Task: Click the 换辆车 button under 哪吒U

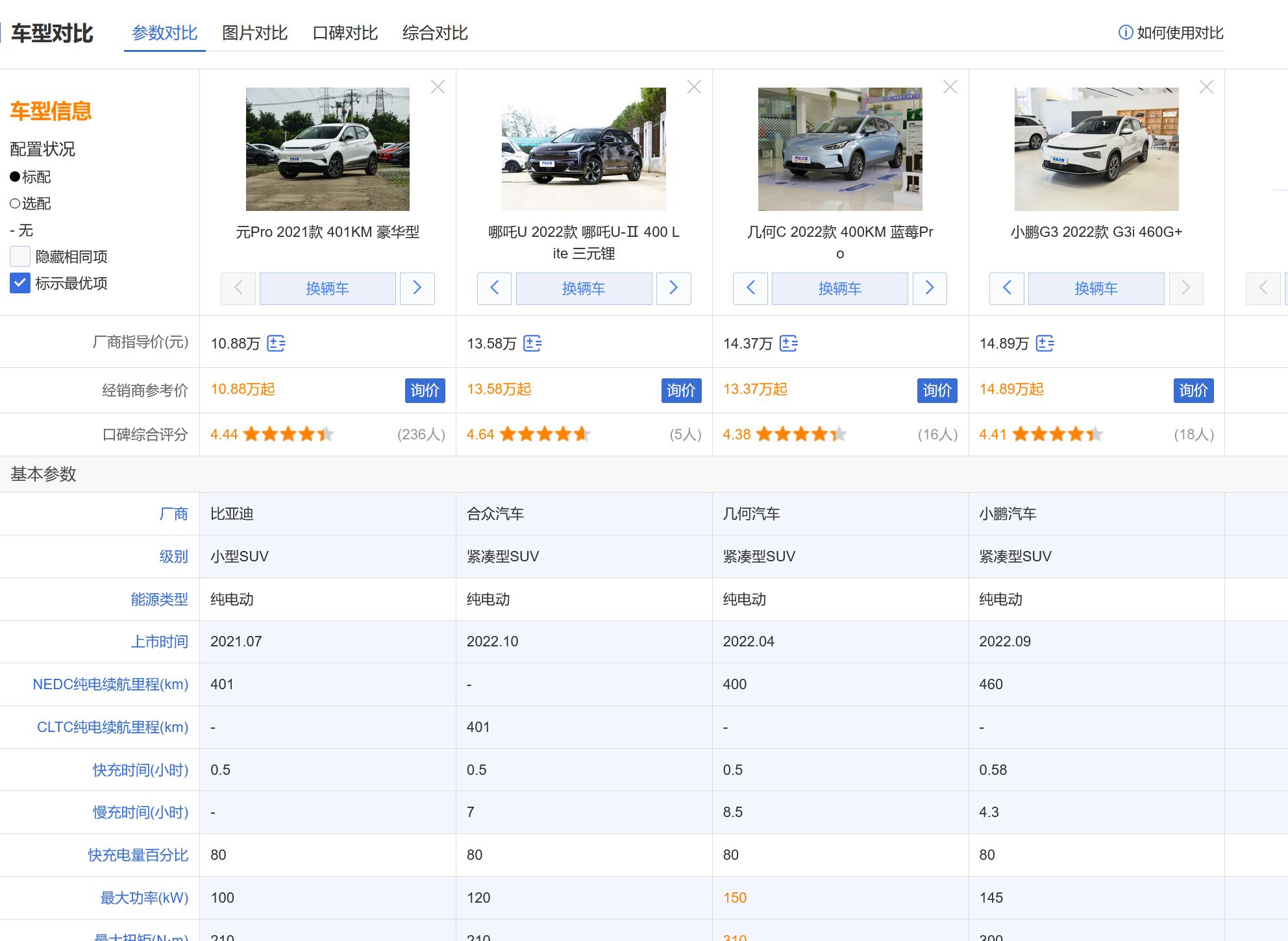Action: [x=584, y=288]
